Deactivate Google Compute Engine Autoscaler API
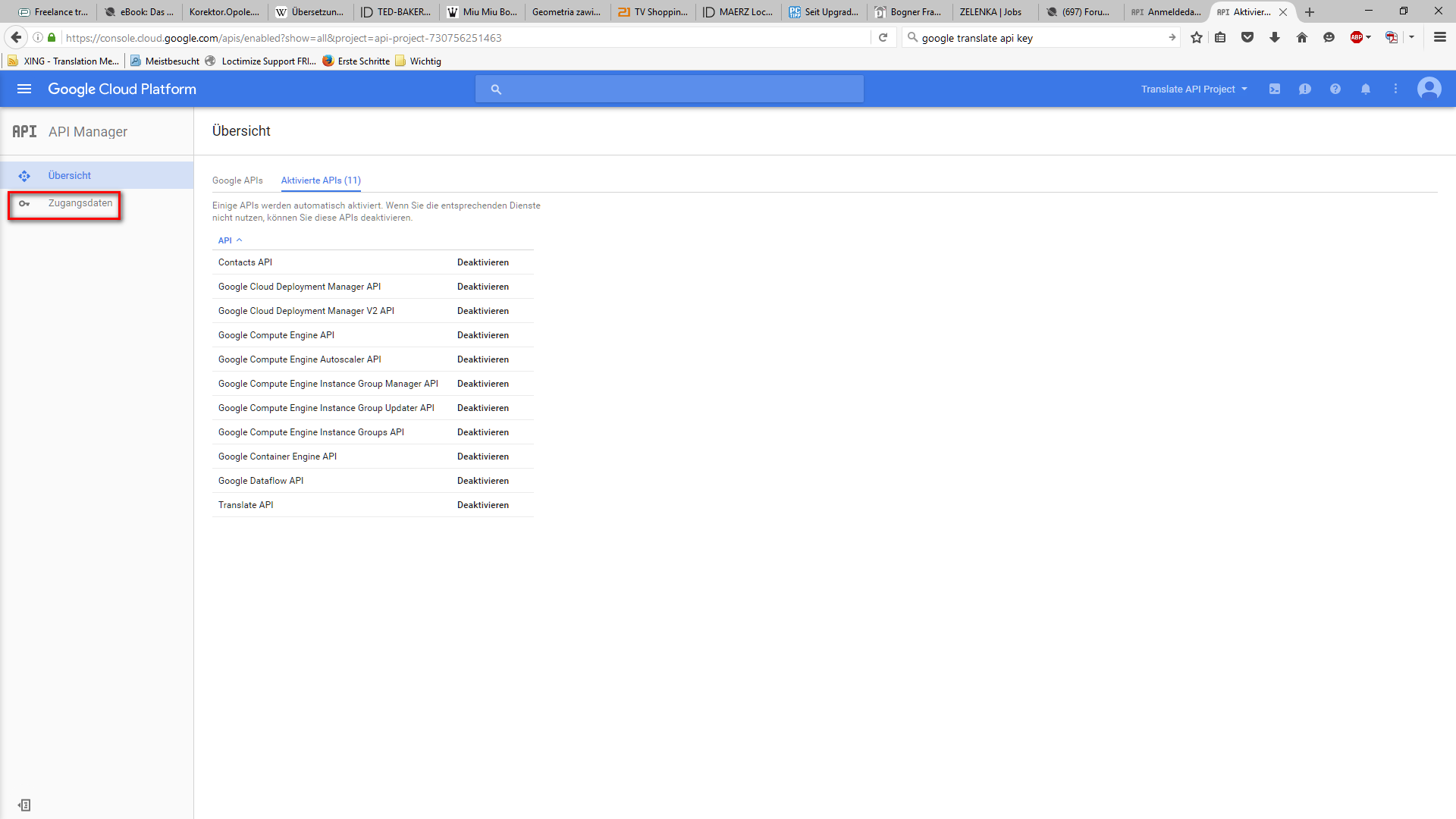 click(x=483, y=359)
